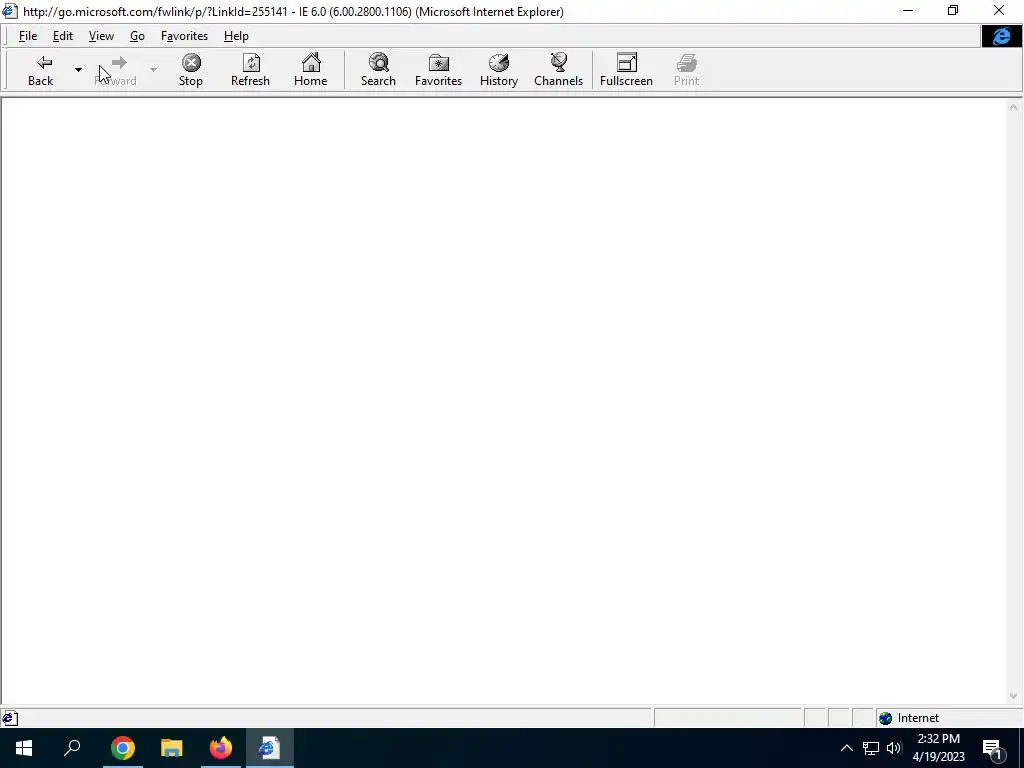Viewport: 1024px width, 768px height.
Task: Click the scroll down arrow
Action: pos(1014,696)
